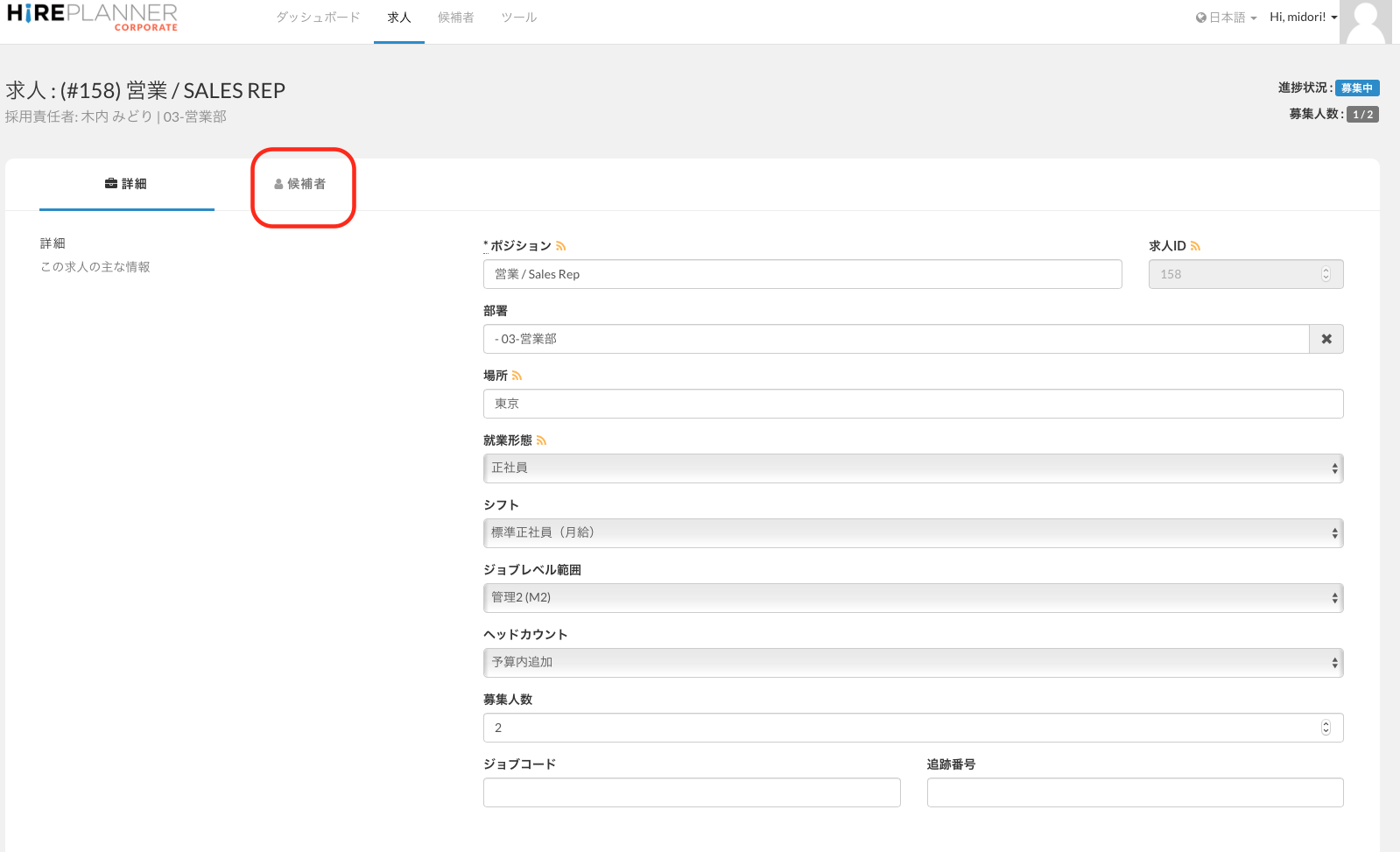
Task: Expand the ヘッドカウント dropdown
Action: tap(912, 663)
